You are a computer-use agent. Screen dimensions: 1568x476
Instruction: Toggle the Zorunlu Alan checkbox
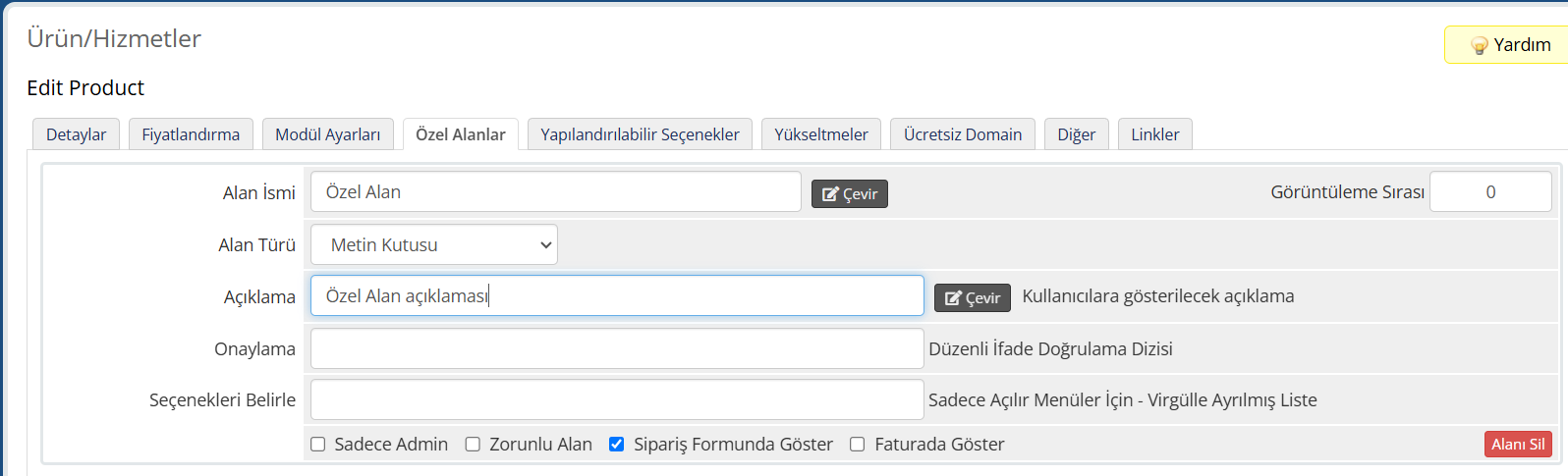pyautogui.click(x=473, y=445)
